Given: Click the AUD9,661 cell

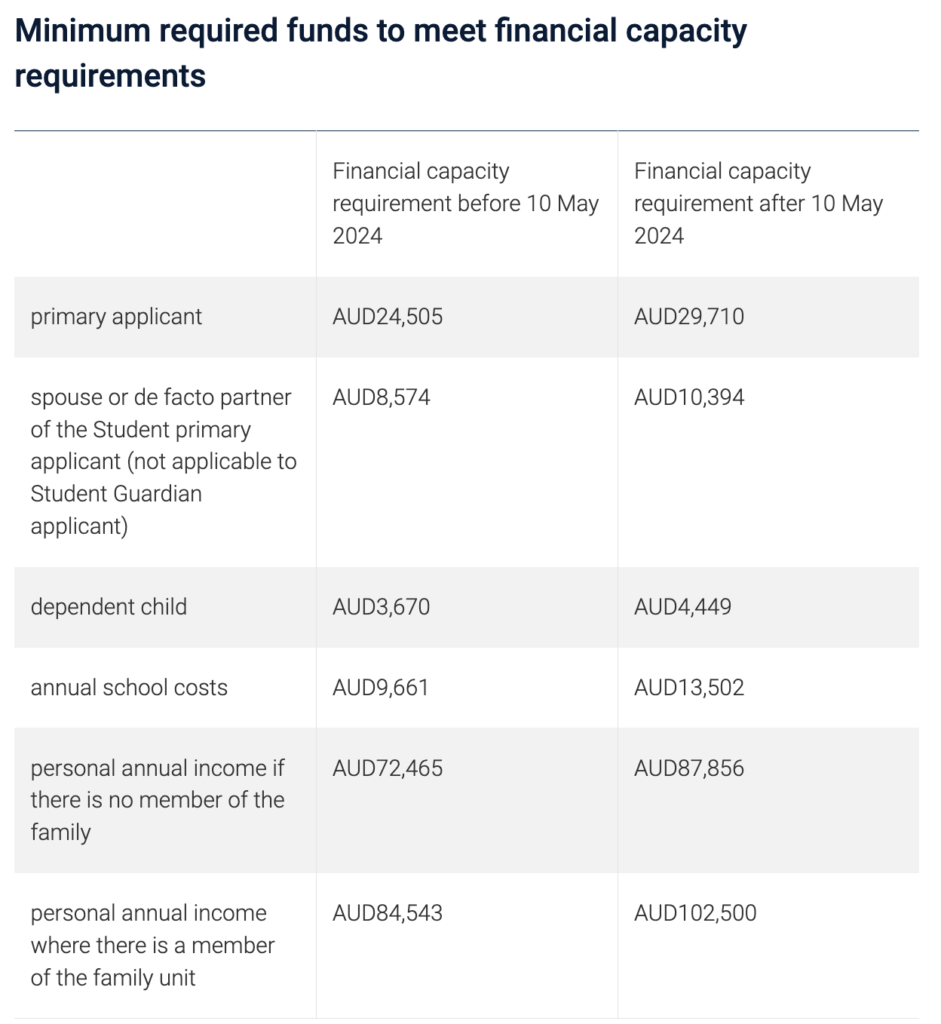Looking at the screenshot, I should [380, 688].
